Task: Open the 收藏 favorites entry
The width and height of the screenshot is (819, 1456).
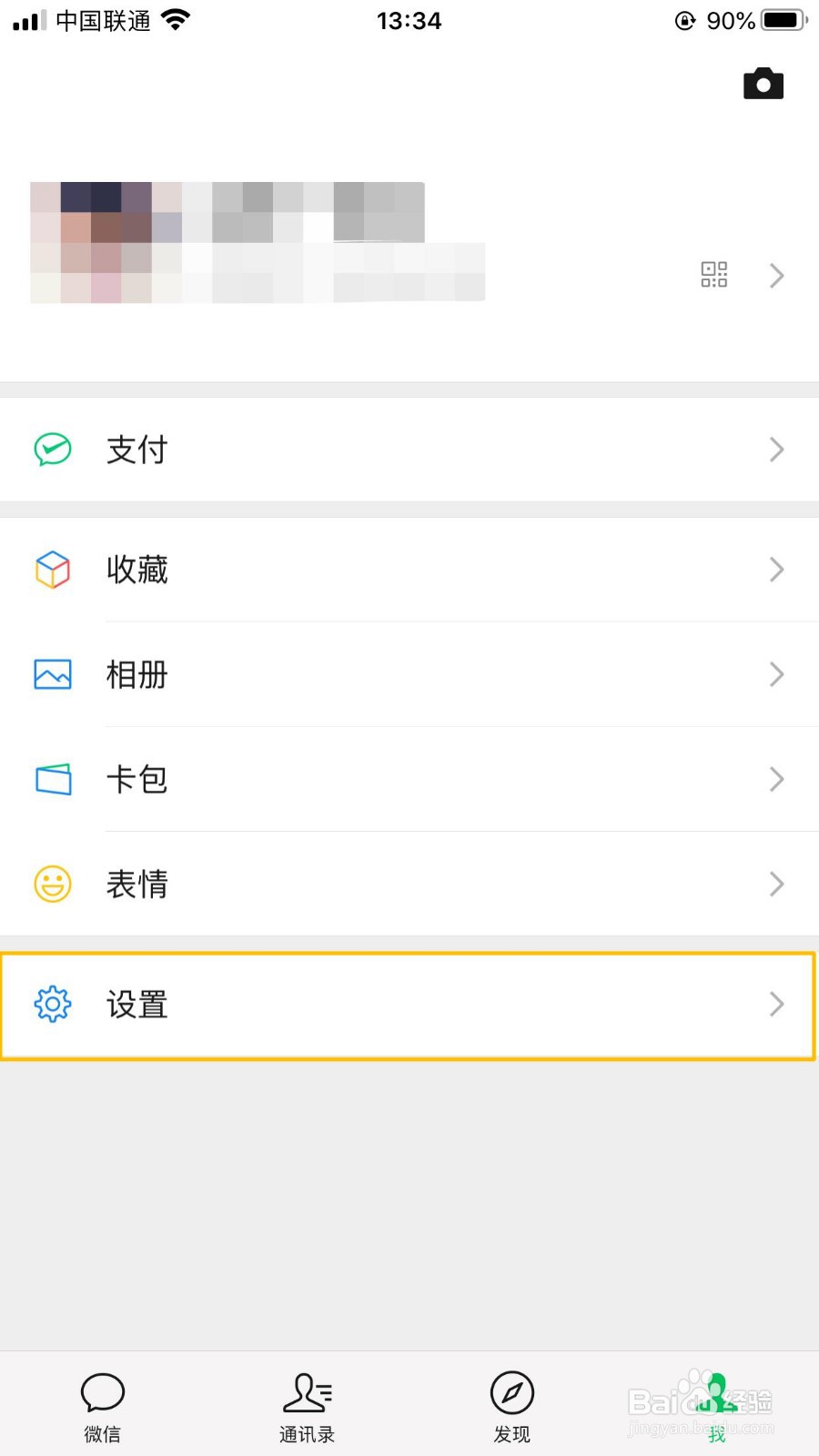Action: click(x=409, y=569)
